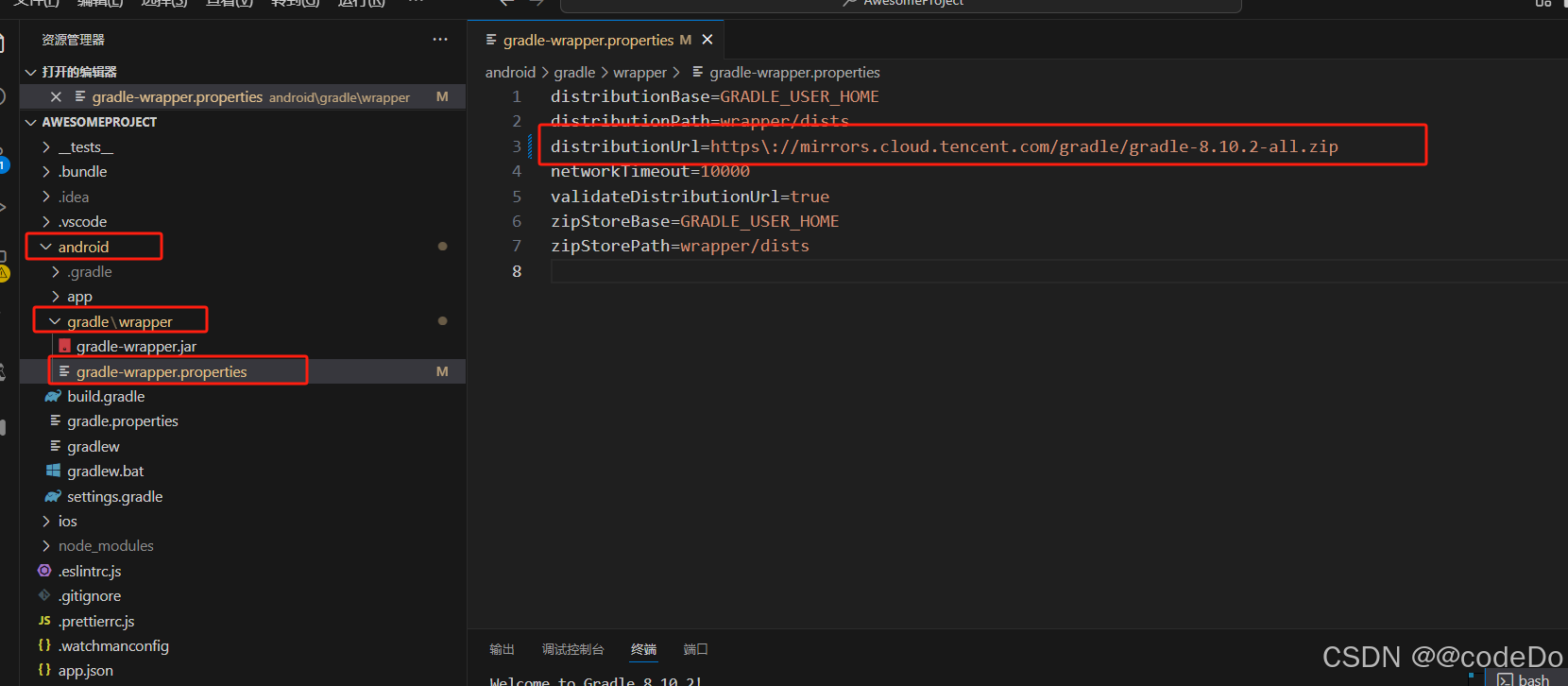1568x686 pixels.
Task: Click the app.json braces icon
Action: [44, 670]
